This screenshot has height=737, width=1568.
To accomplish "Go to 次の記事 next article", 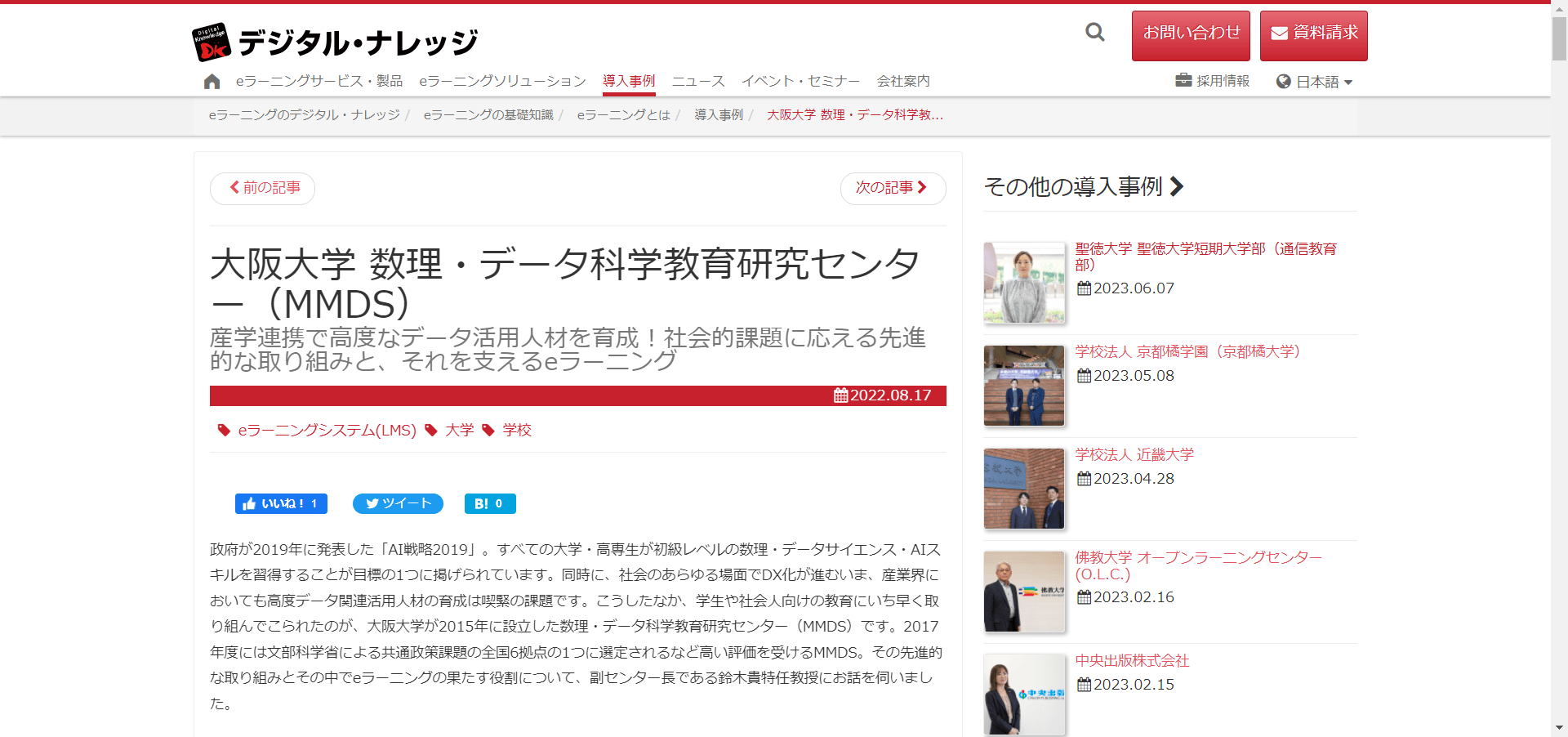I will (x=893, y=188).
